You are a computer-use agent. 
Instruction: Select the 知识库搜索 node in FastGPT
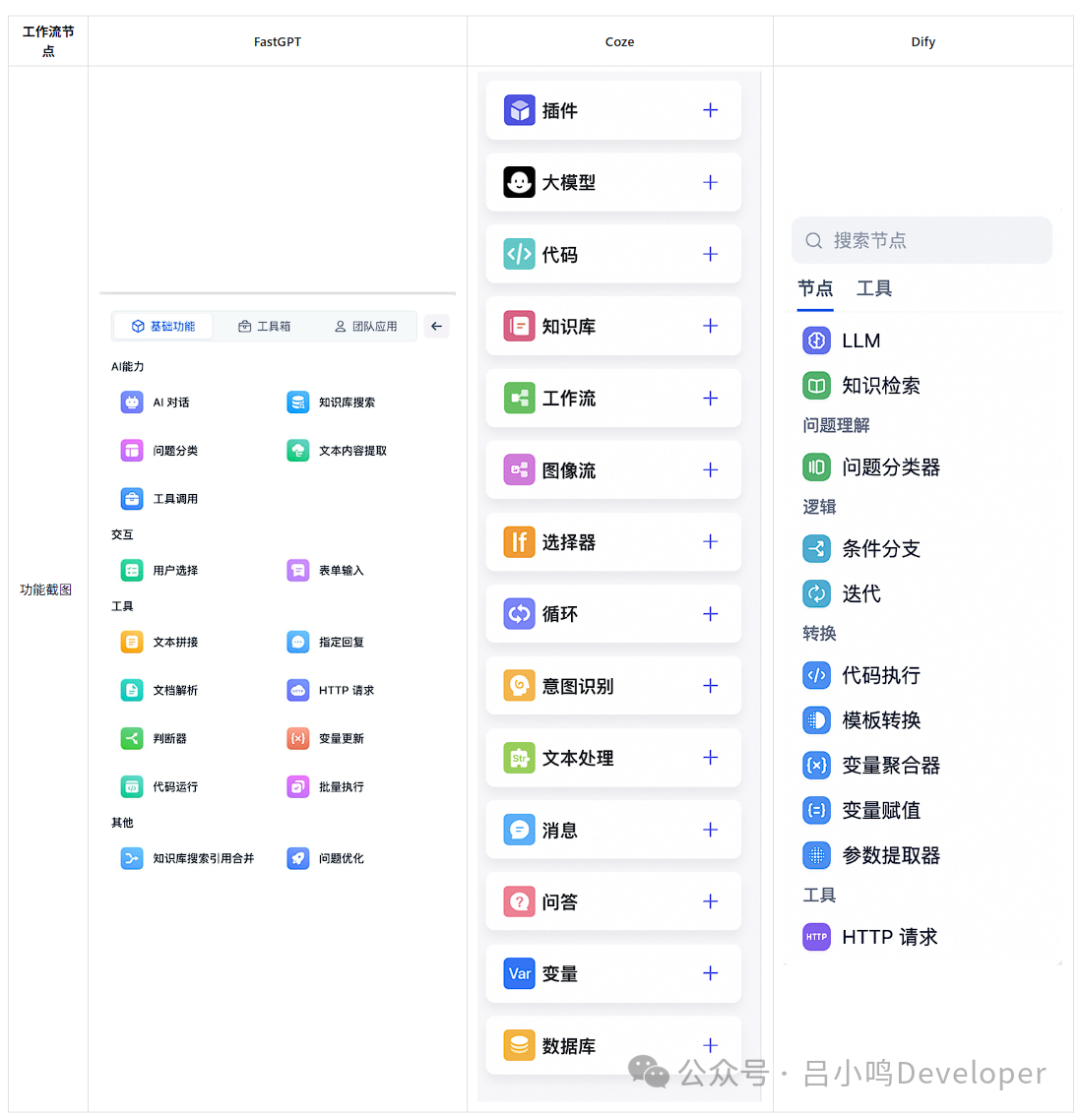coord(339,402)
